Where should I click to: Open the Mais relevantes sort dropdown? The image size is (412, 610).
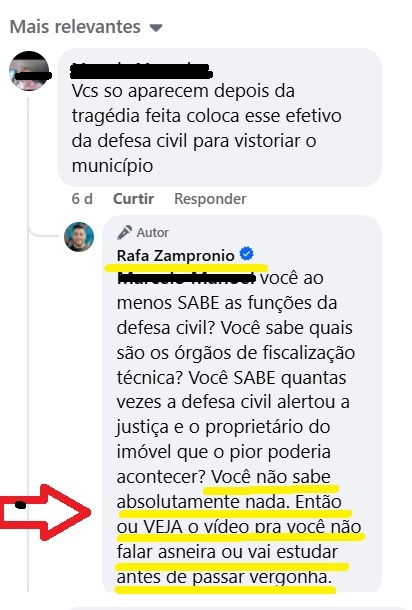(86, 27)
